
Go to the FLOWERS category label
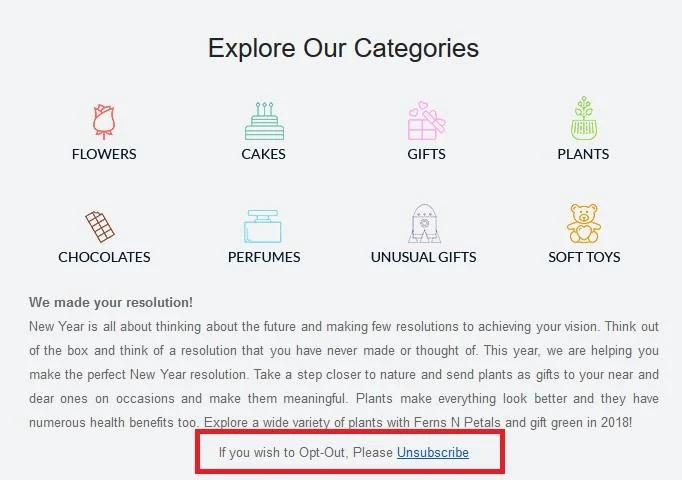104,154
